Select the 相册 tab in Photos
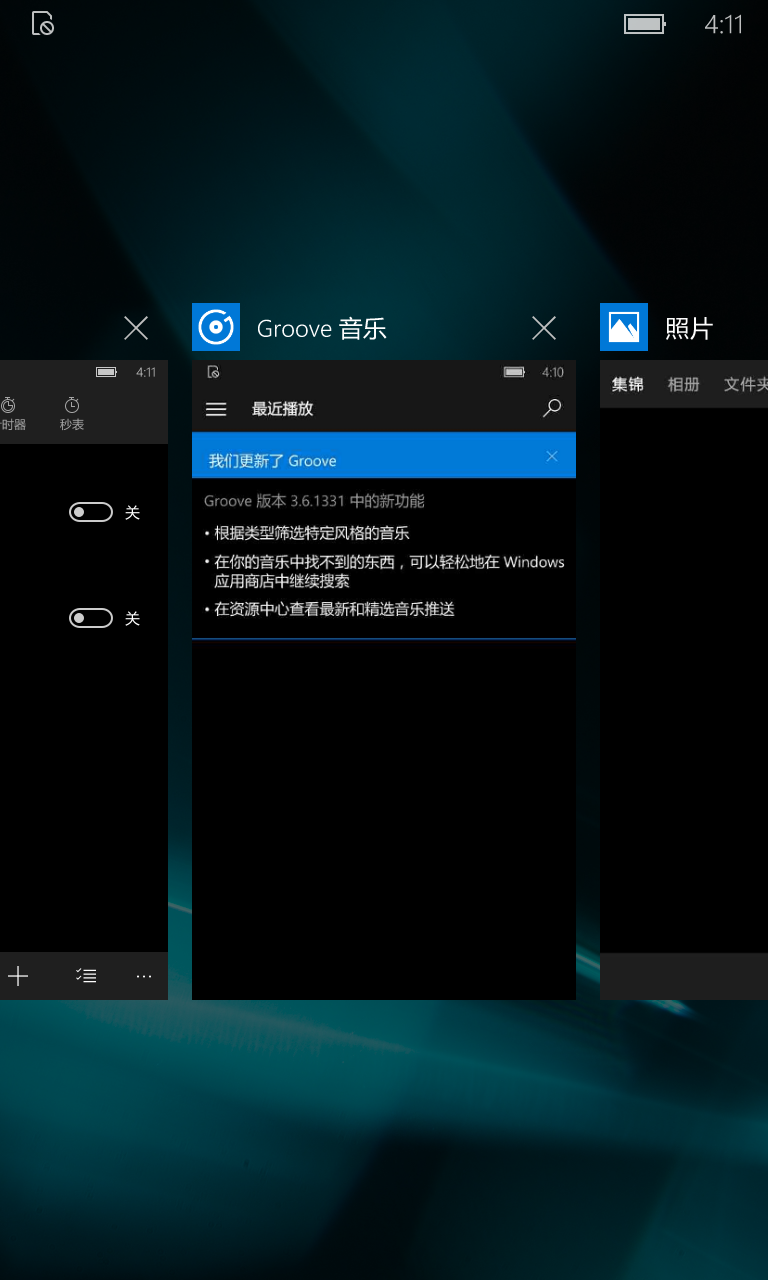The width and height of the screenshot is (768, 1280). tap(684, 384)
